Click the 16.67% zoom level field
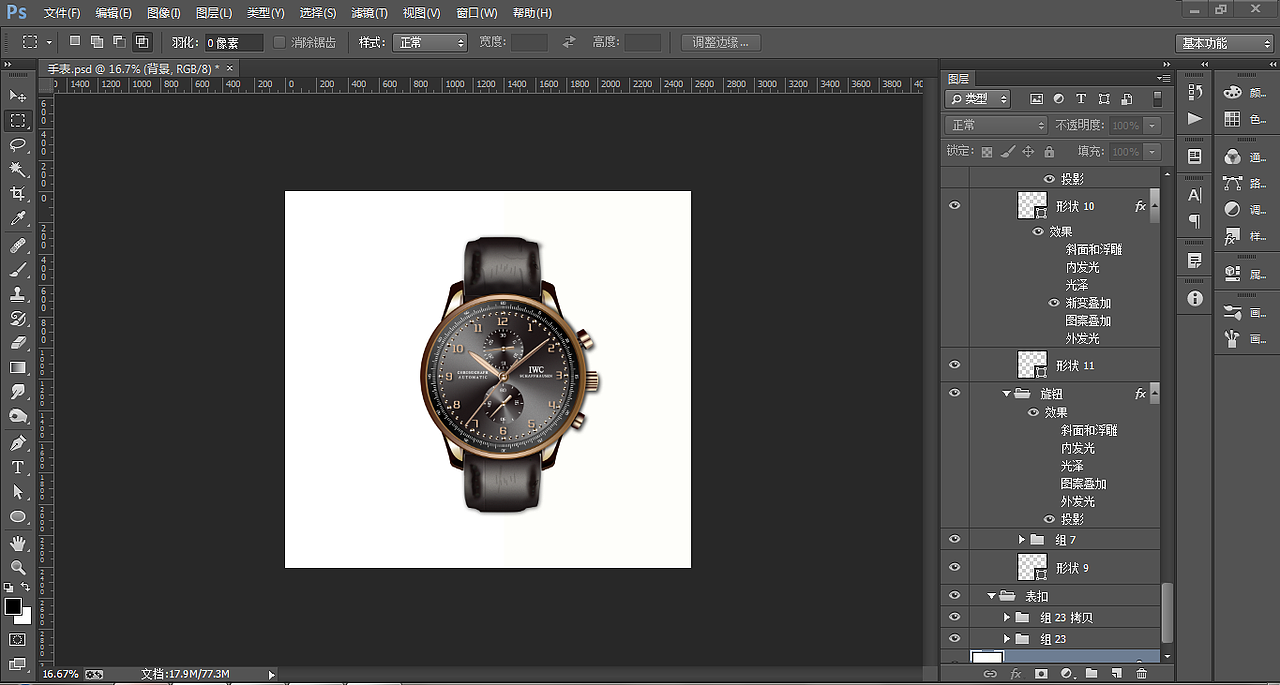The height and width of the screenshot is (685, 1280). 61,675
